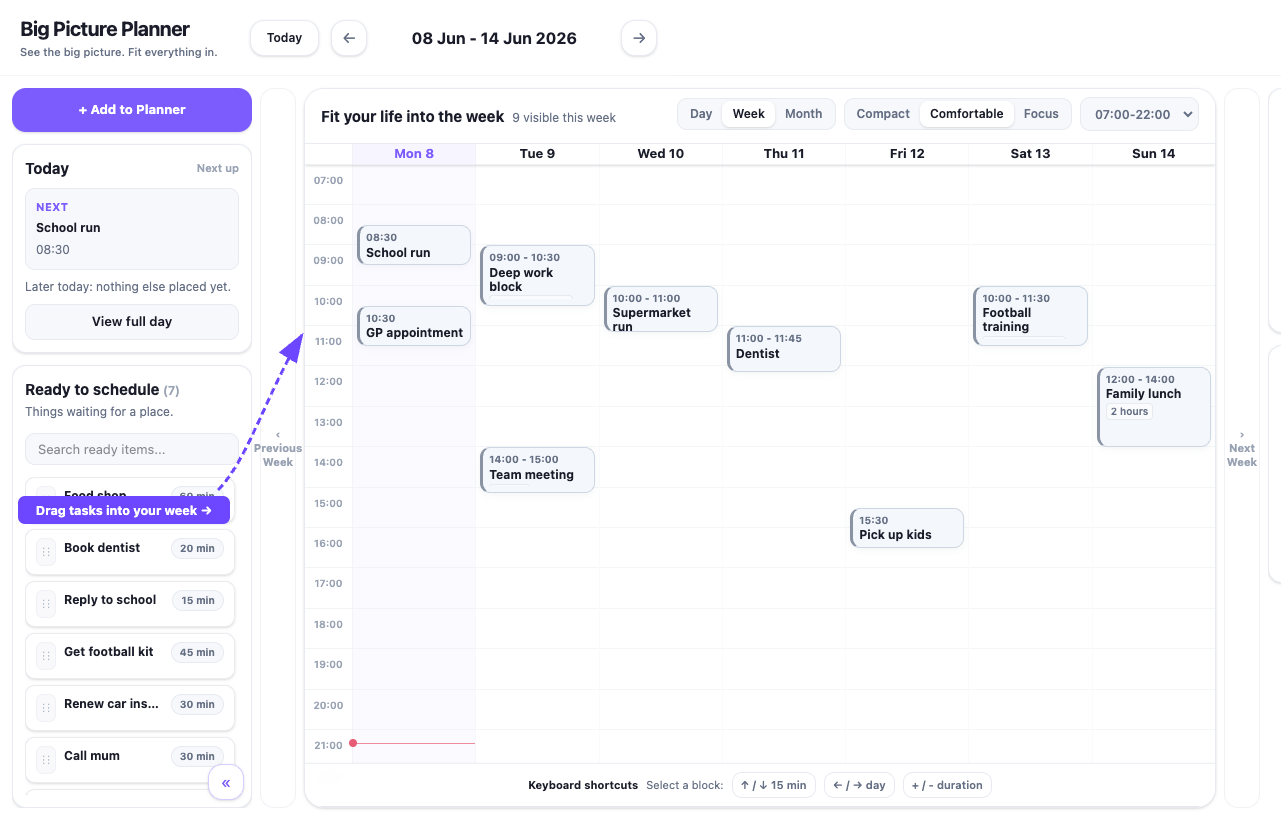The image size is (1281, 820).
Task: Click the 08 Jun - 14 Jun 2026 date range
Action: coord(494,38)
